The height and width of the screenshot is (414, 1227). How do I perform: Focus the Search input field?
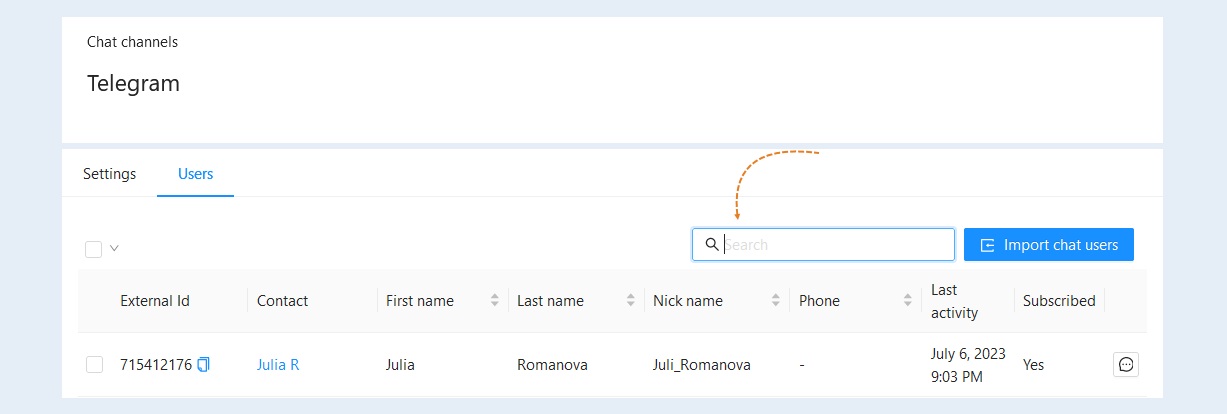(x=823, y=244)
